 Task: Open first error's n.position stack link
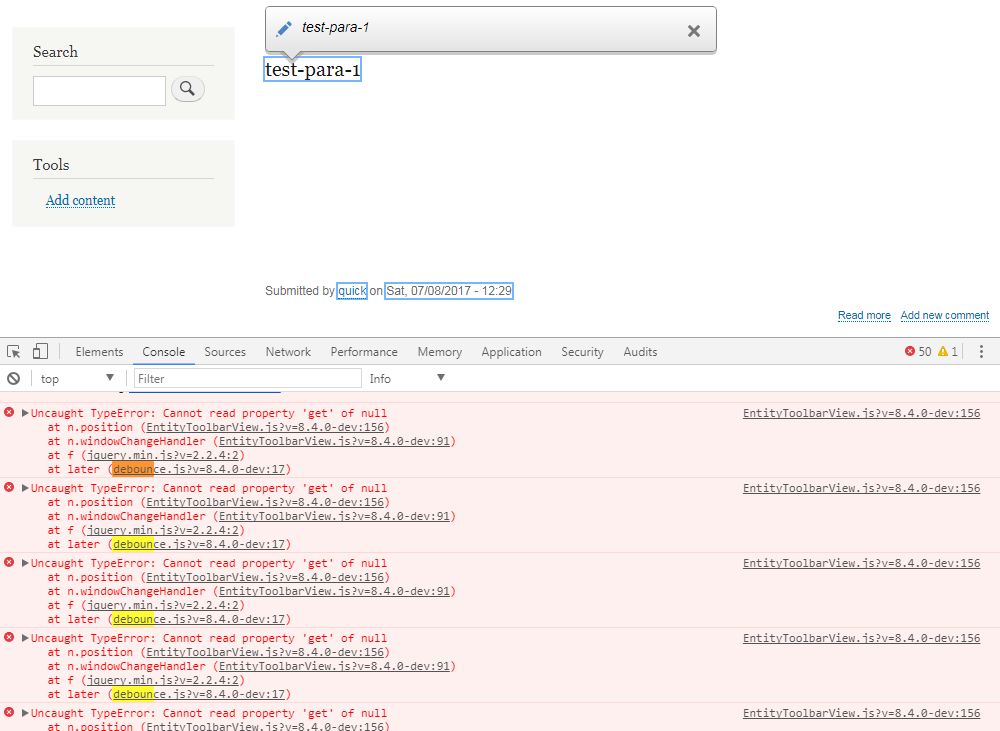coord(265,427)
